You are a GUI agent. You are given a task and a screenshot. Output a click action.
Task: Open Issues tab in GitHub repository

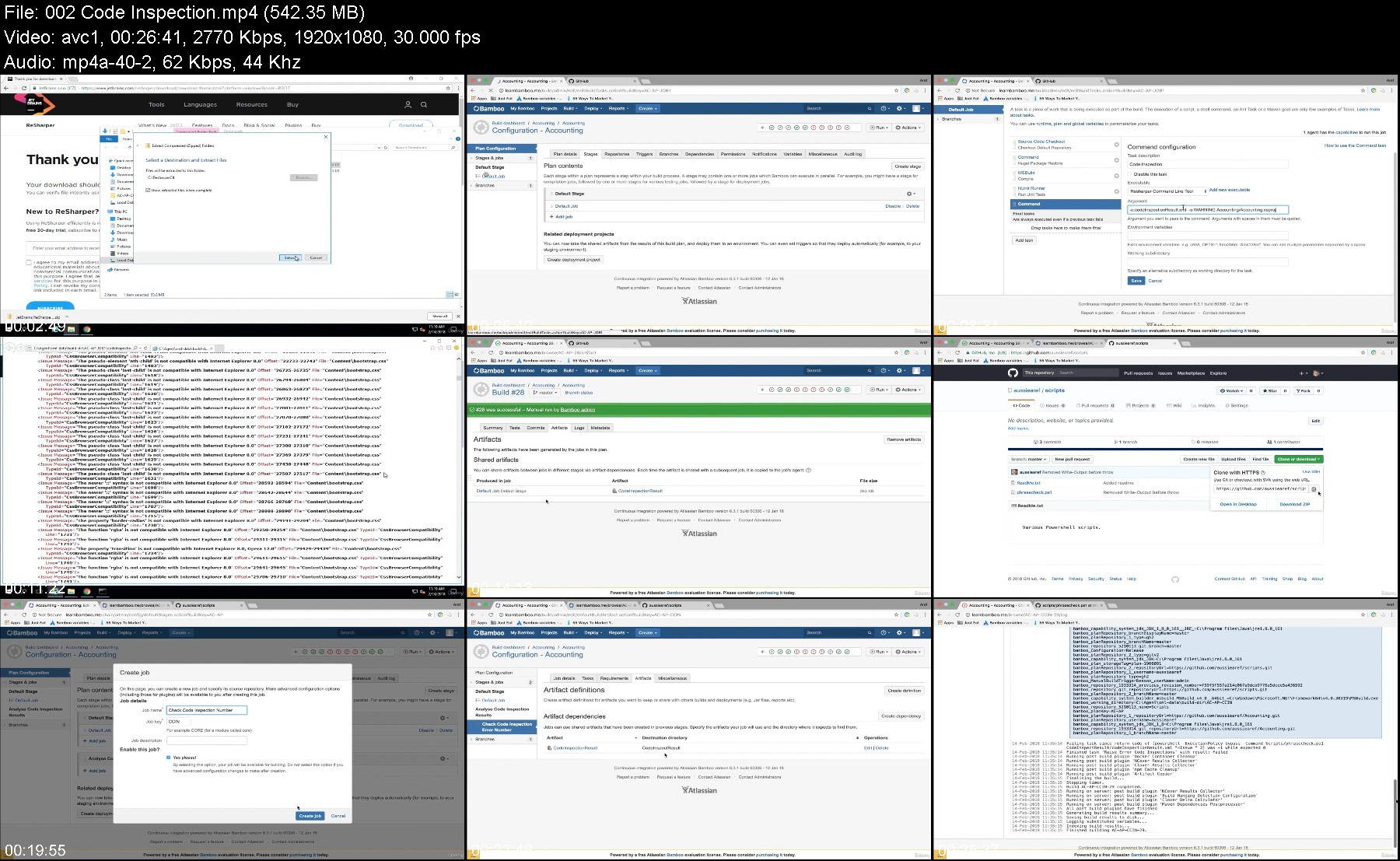click(1052, 405)
